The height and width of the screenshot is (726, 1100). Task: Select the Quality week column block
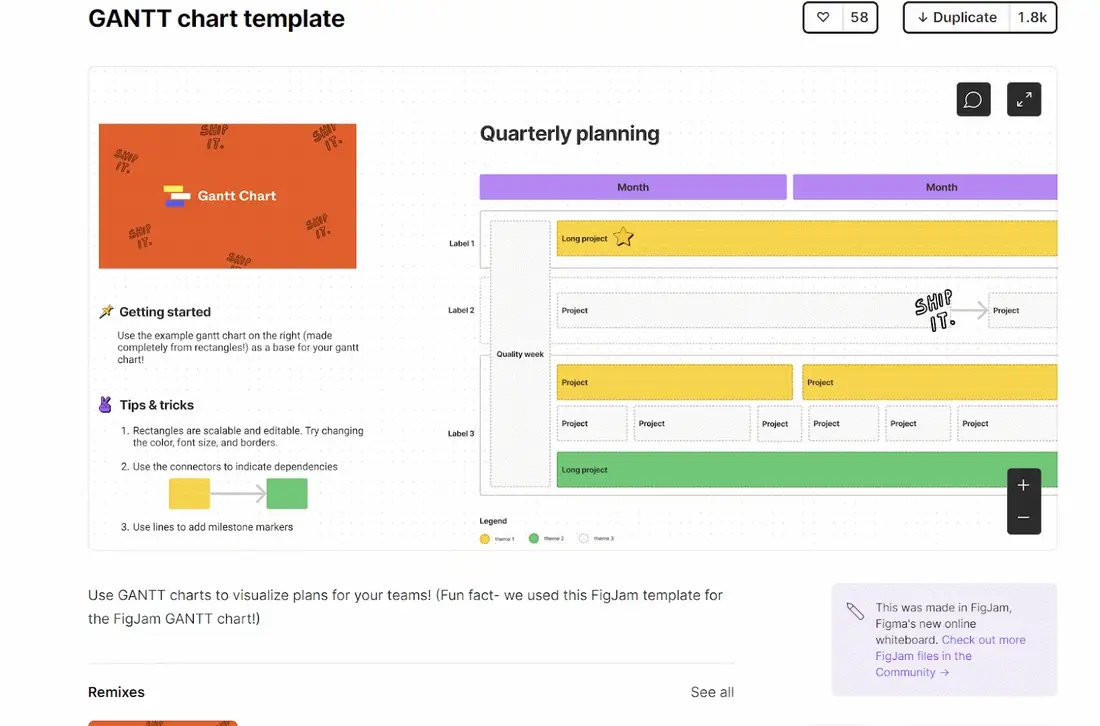pyautogui.click(x=520, y=354)
